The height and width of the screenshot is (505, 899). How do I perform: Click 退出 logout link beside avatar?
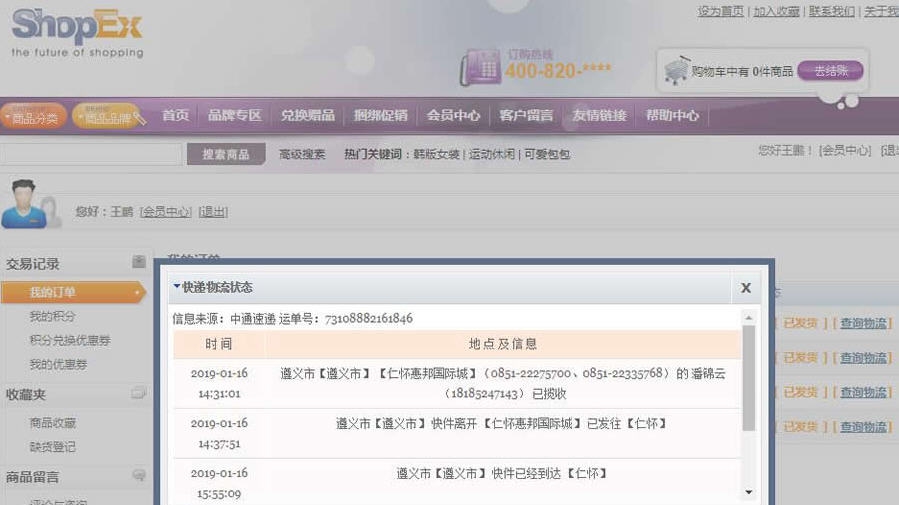213,212
